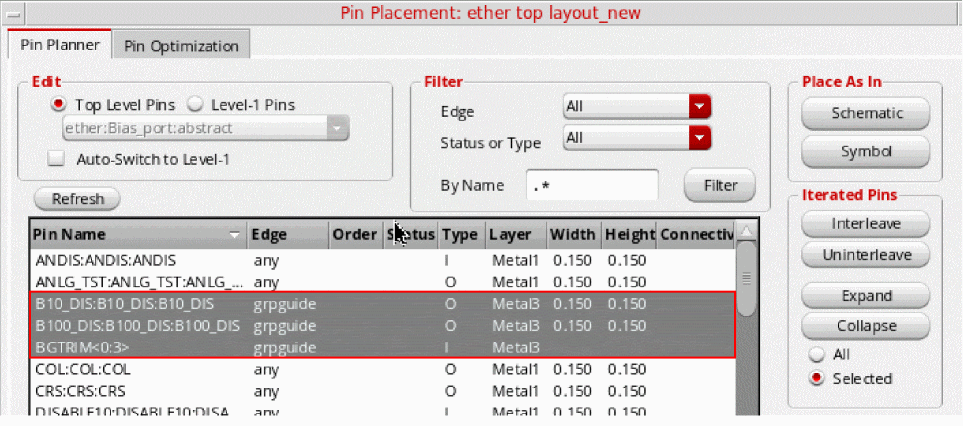Select the Level-1 Pins radio button
Screen dimensions: 963x426
(195, 104)
